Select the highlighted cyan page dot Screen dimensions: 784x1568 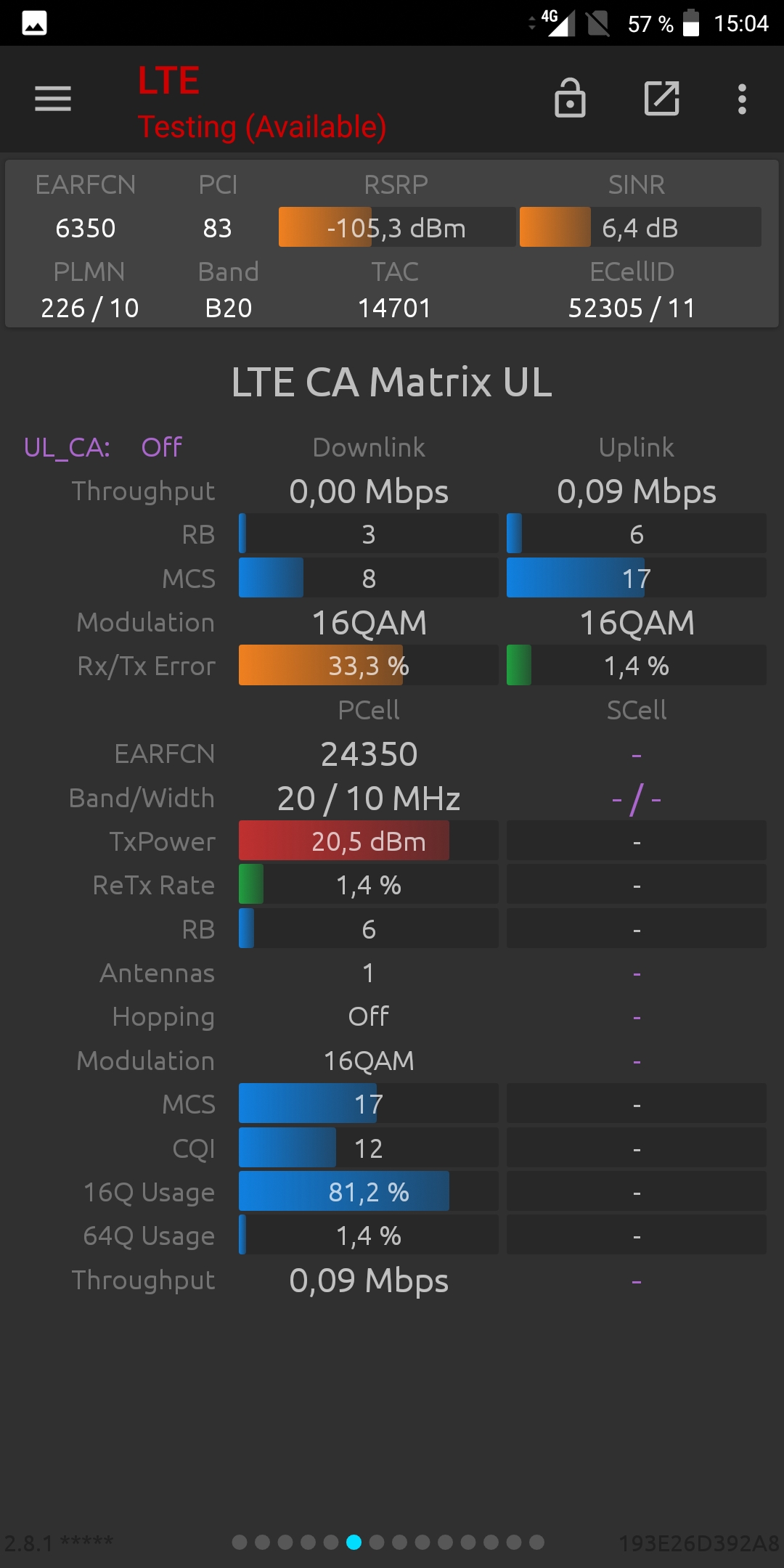click(354, 1542)
